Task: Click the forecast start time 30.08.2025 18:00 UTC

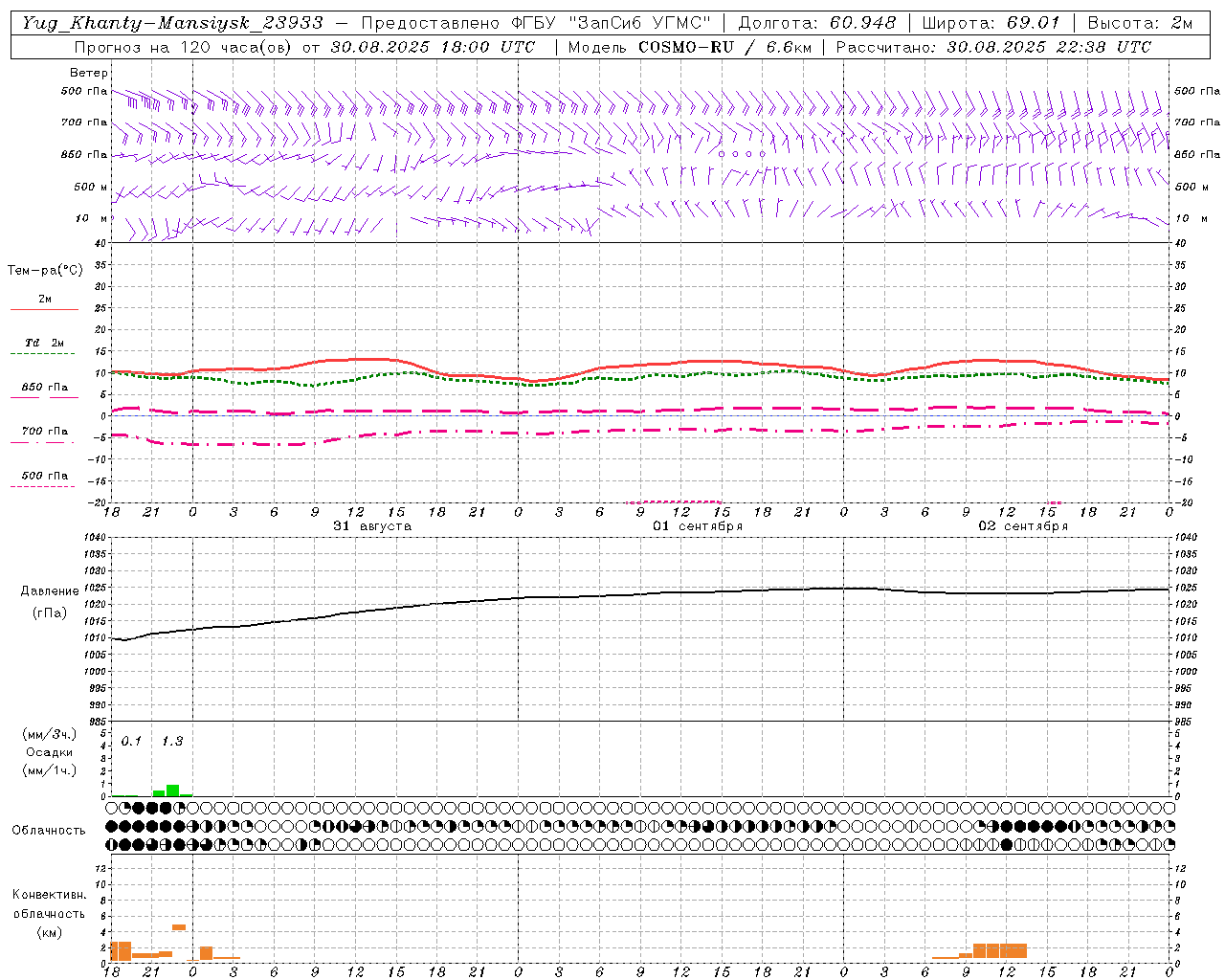Action: point(433,47)
